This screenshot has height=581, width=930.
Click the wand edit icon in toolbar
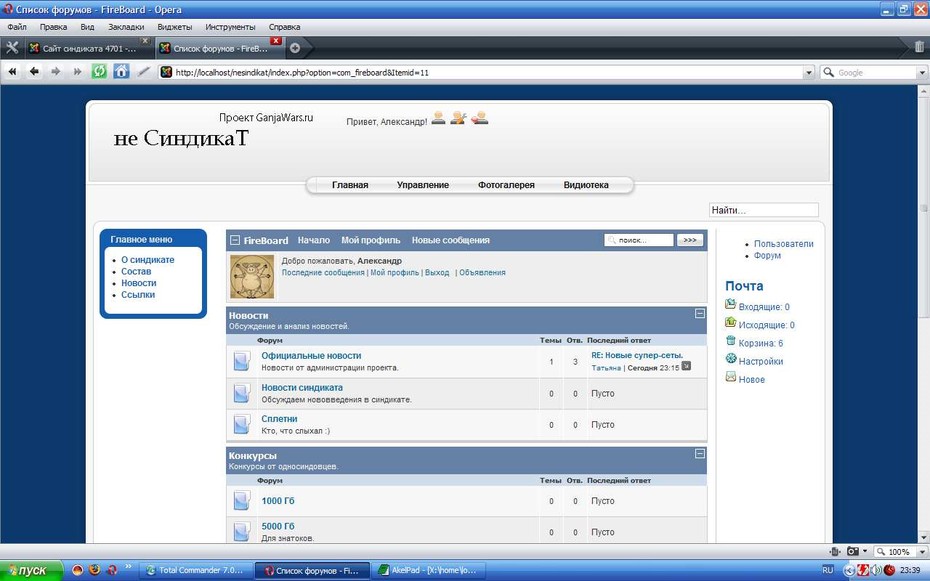(x=144, y=72)
